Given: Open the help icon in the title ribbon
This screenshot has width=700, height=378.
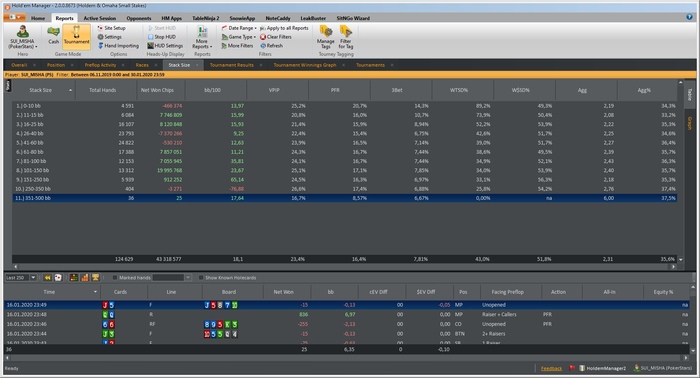Looking at the screenshot, I should 689,17.
